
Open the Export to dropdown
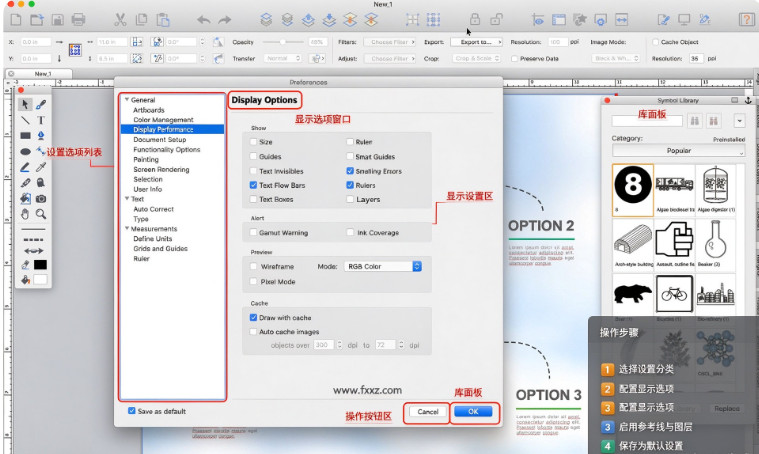click(476, 42)
